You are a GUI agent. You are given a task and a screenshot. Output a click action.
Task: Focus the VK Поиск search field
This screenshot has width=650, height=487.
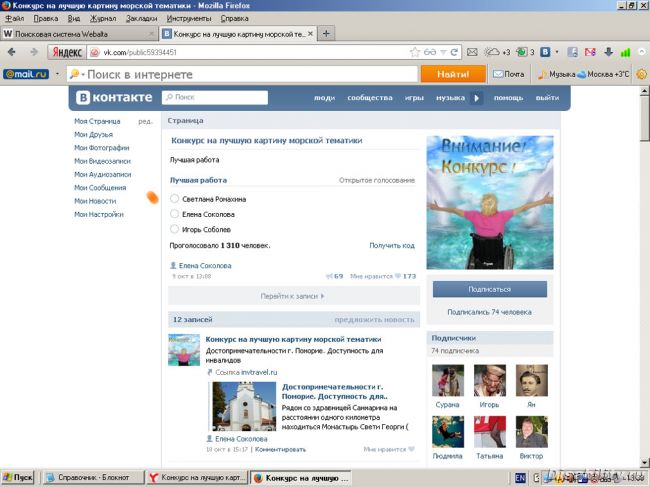[215, 97]
